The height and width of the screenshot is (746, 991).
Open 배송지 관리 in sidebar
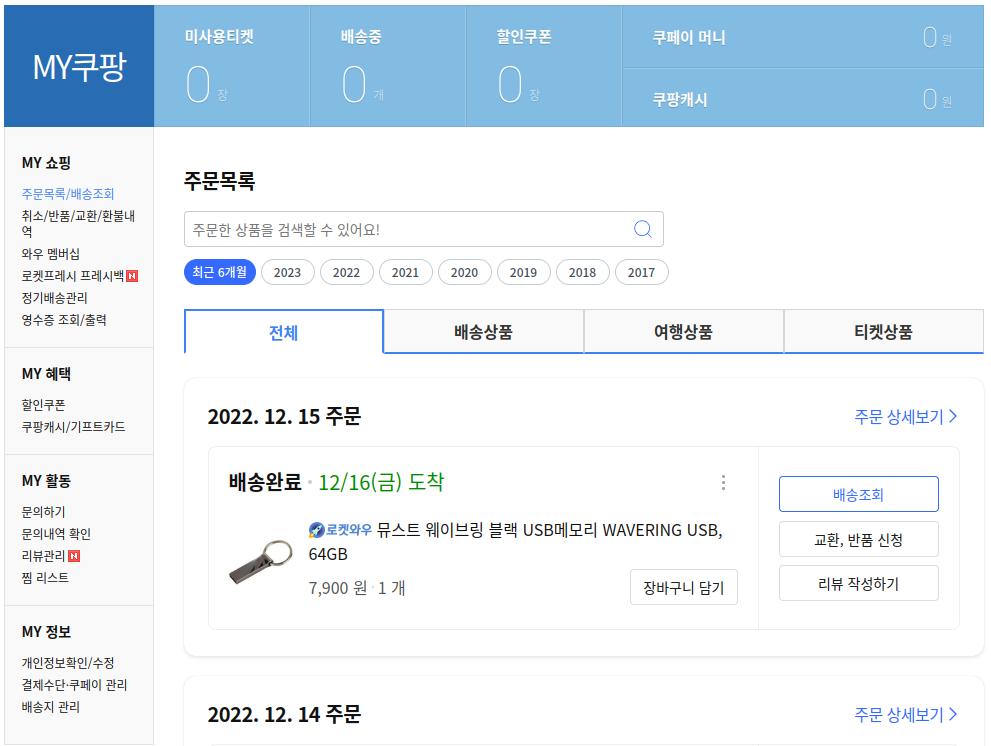point(51,707)
